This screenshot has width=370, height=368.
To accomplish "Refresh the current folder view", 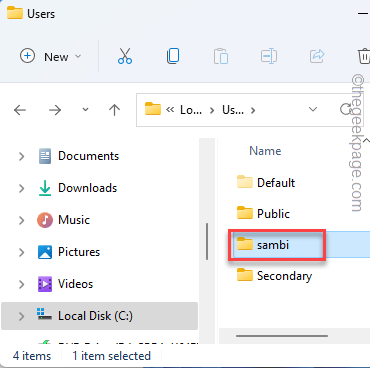I will pyautogui.click(x=345, y=109).
